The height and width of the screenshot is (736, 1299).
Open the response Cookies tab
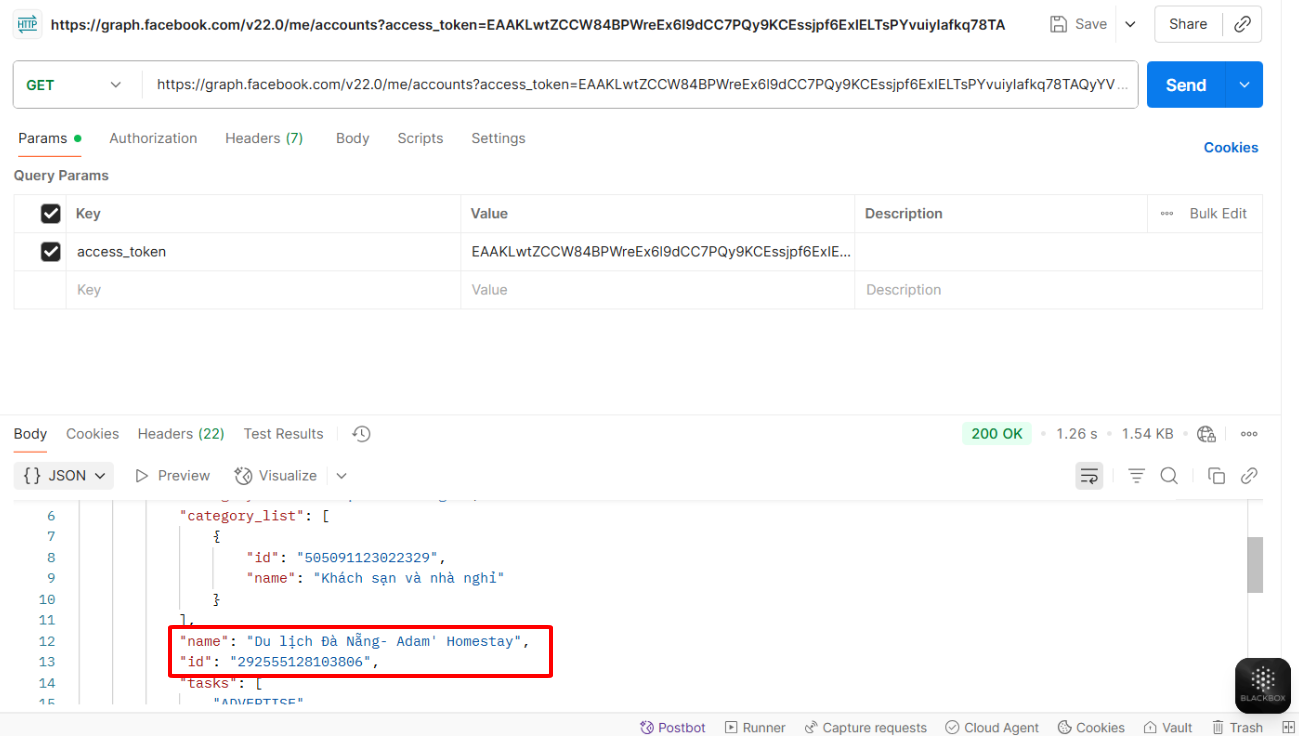click(x=92, y=434)
